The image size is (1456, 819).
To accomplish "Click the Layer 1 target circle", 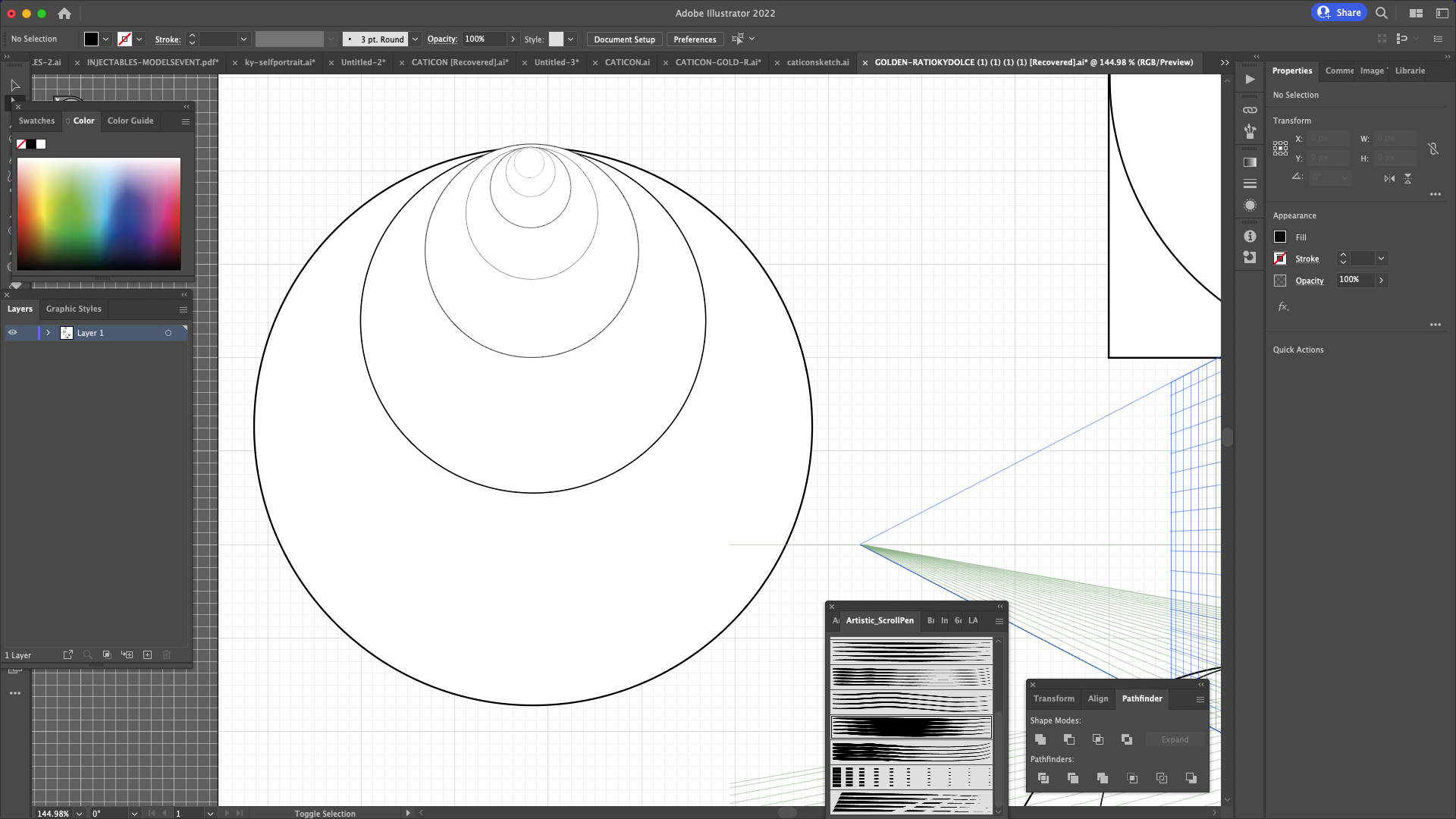I will pyautogui.click(x=168, y=333).
